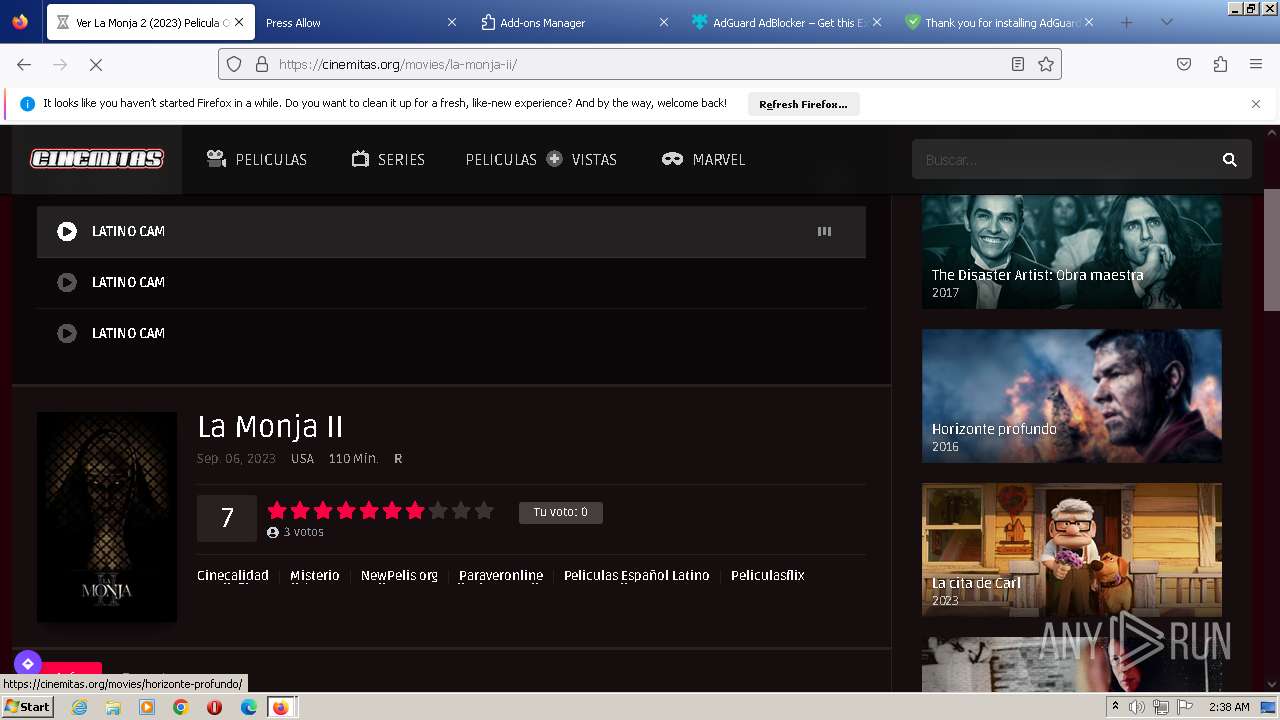Open PELICULAS + VISTAS menu item

click(x=541, y=159)
